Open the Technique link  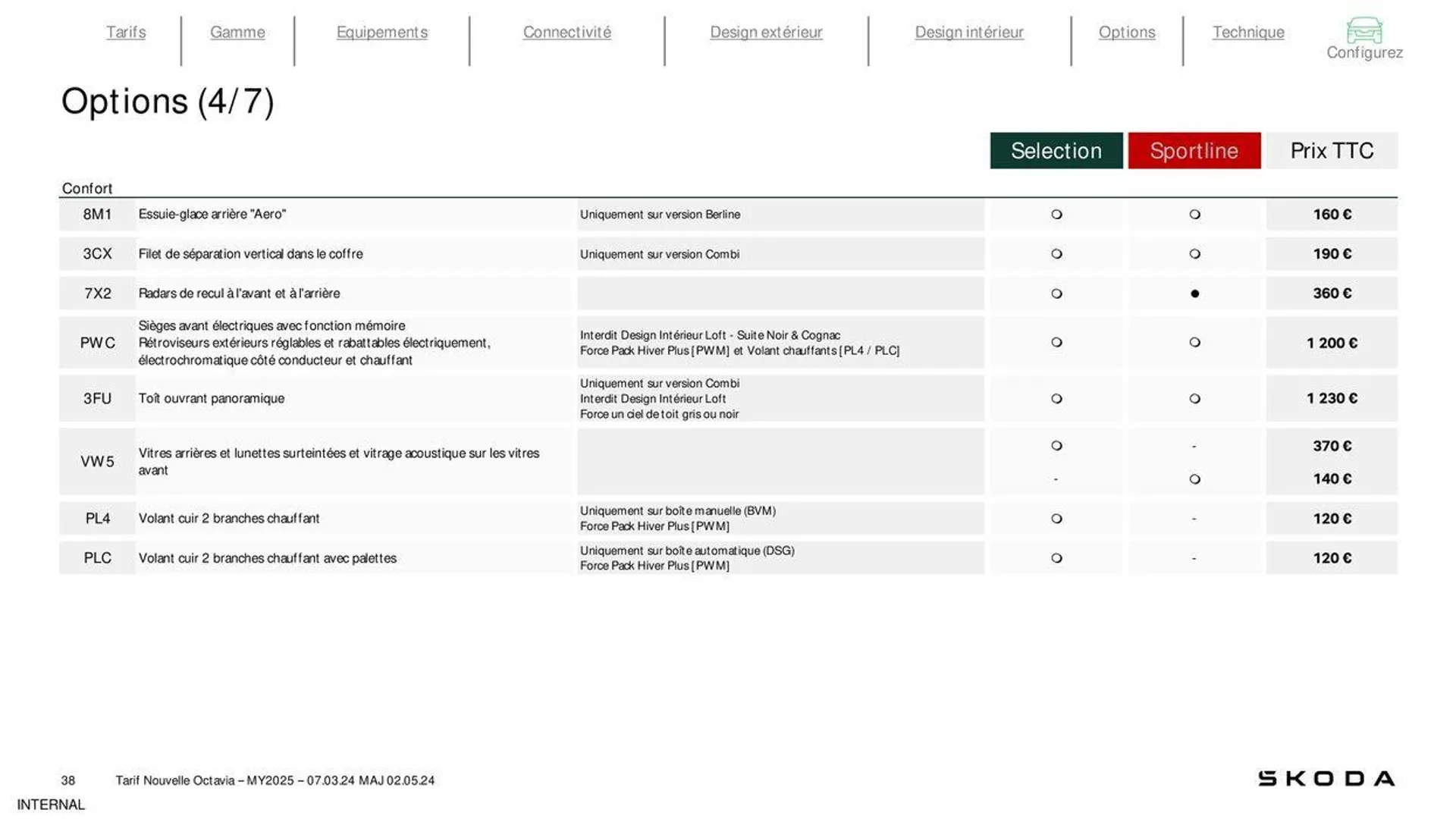(x=1248, y=32)
